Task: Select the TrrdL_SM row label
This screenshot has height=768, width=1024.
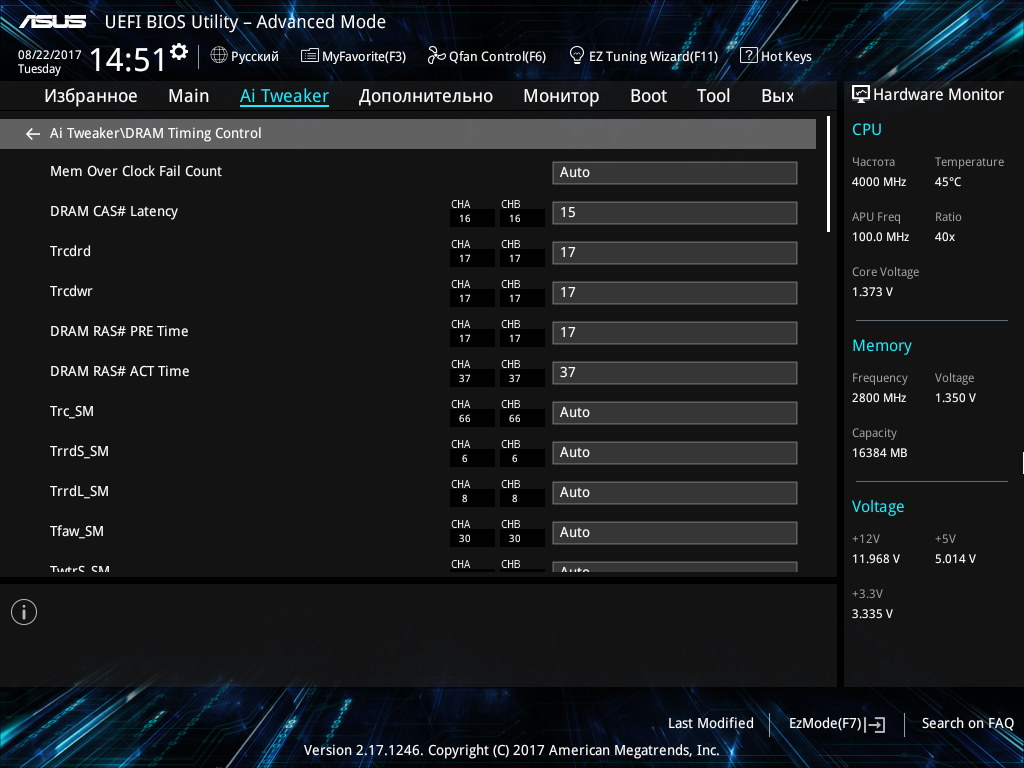Action: pyautogui.click(x=79, y=491)
